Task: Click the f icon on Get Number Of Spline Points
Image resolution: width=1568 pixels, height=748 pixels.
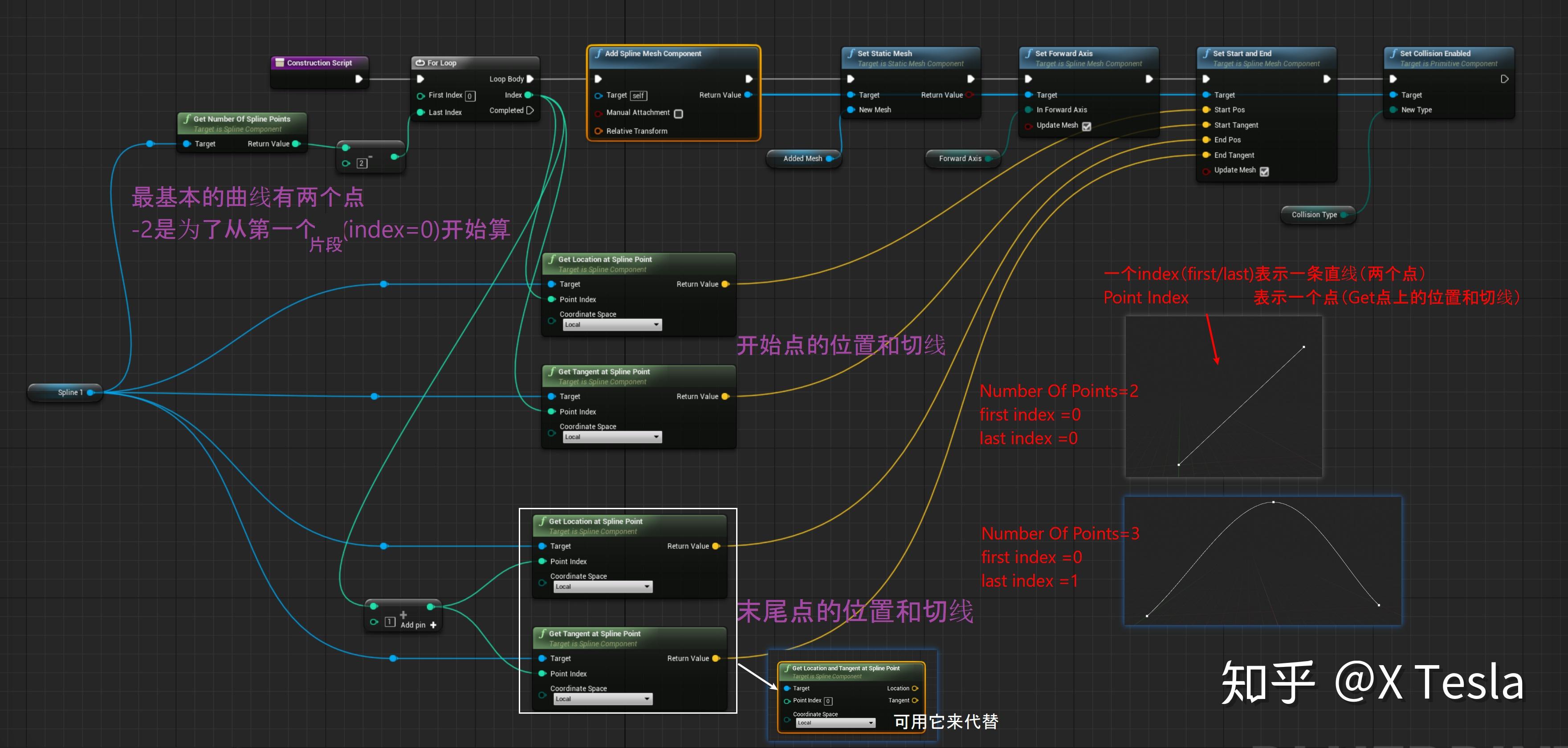Action: click(x=187, y=119)
